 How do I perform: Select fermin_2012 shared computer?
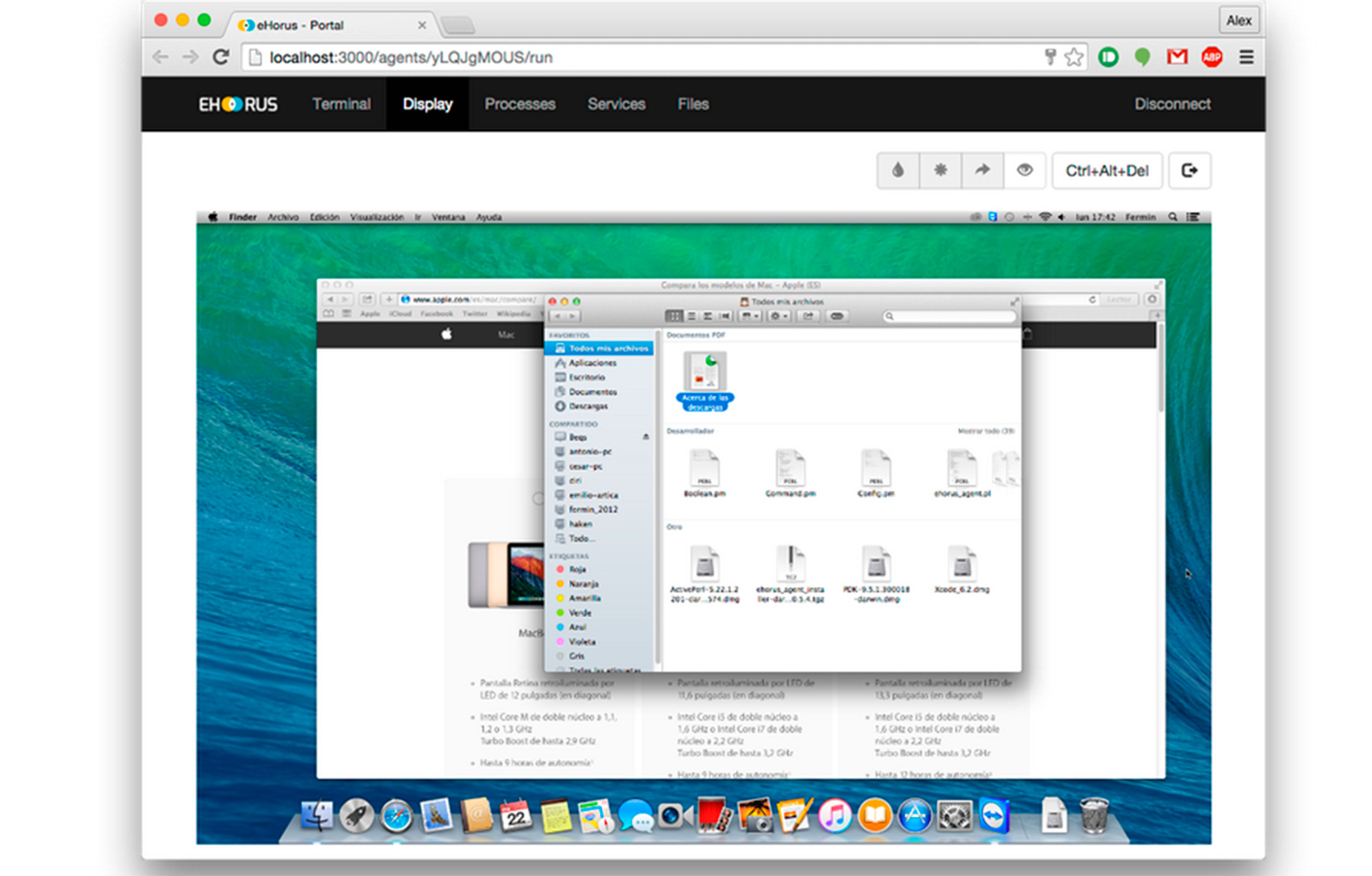pyautogui.click(x=599, y=510)
